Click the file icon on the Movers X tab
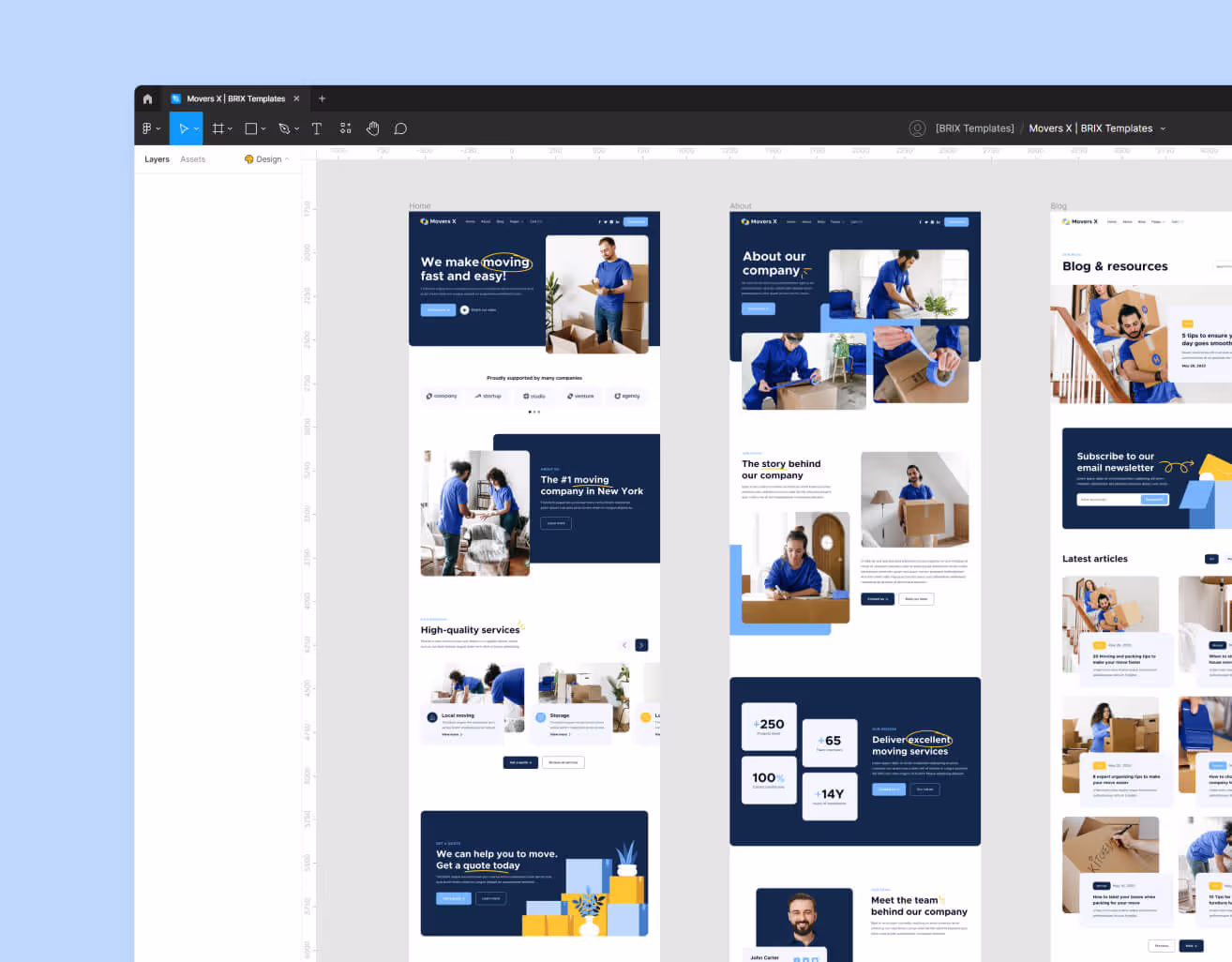This screenshot has height=962, width=1232. point(175,98)
